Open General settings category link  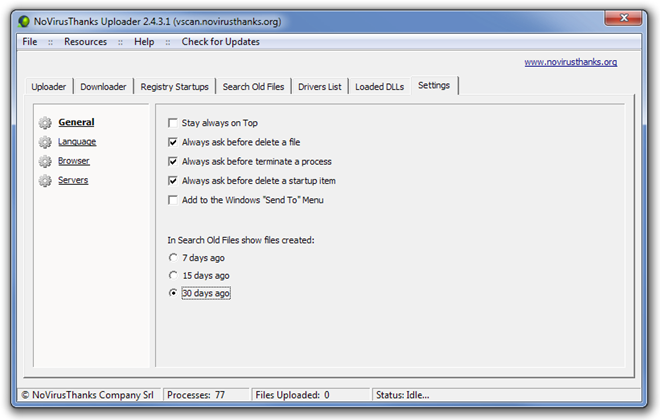point(76,122)
